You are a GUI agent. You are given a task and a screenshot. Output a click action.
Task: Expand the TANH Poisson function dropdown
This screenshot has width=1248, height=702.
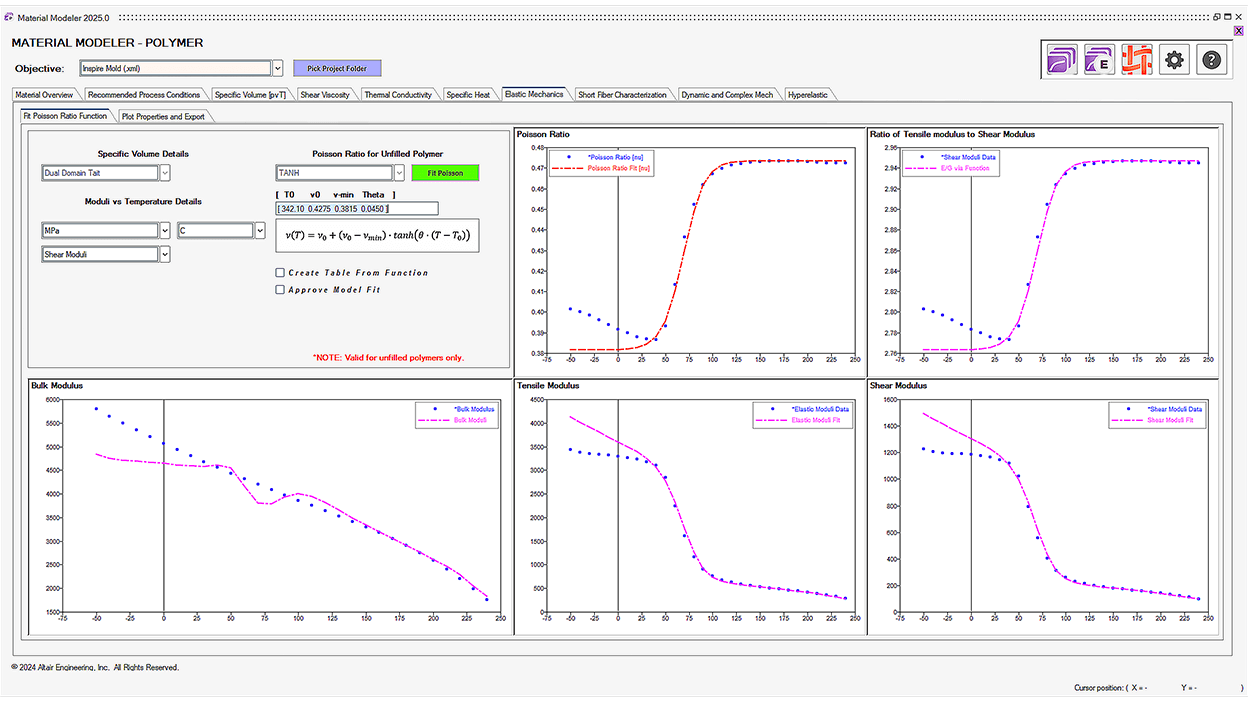click(x=399, y=173)
